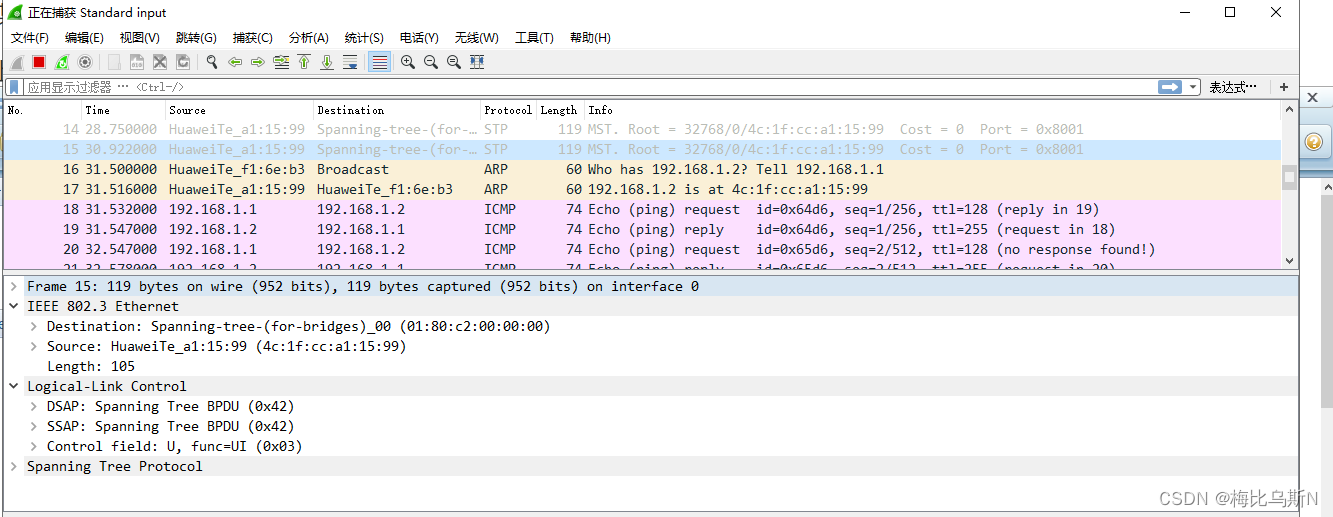The image size is (1333, 517).
Task: Sort by the Time column header
Action: [x=123, y=110]
